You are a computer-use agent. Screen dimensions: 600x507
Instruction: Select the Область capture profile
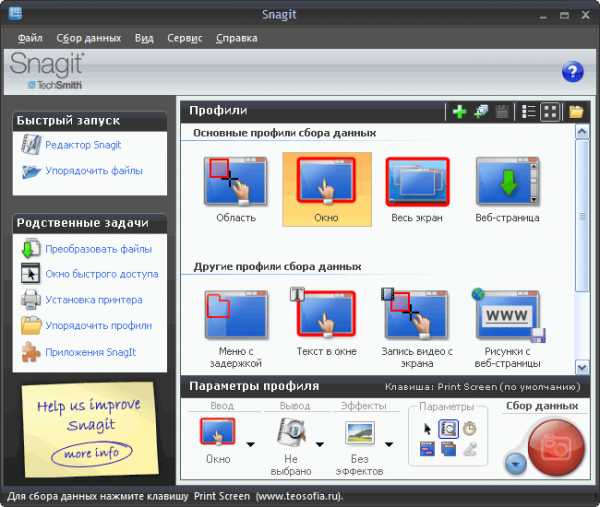tap(236, 188)
